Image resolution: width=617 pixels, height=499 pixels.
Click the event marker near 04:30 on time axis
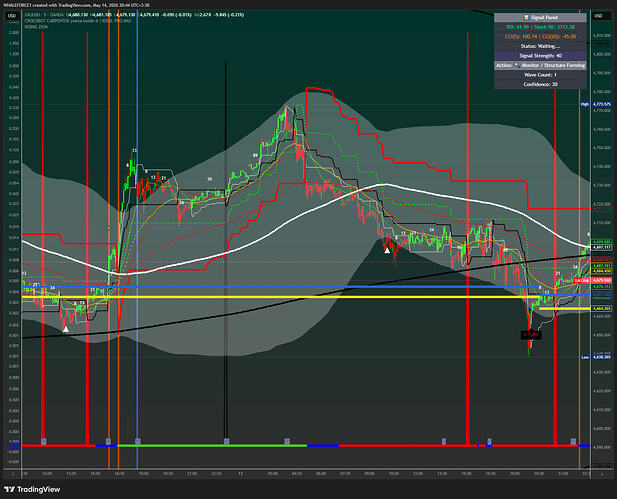[x=287, y=442]
